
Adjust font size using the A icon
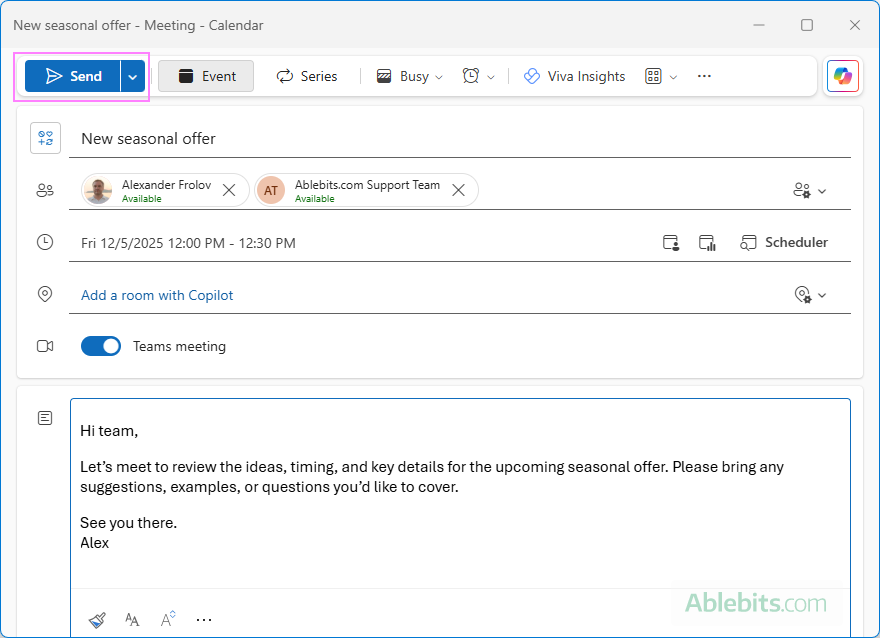(167, 618)
